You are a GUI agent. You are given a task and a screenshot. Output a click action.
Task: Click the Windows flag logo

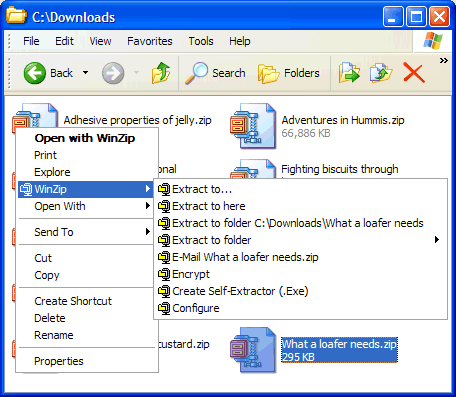(x=433, y=41)
